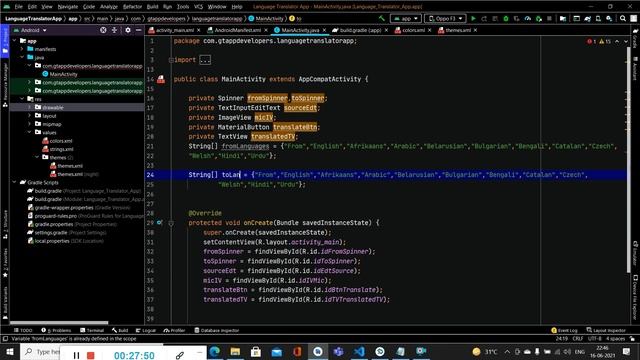Viewport: 640px width, 360px height.
Task: Click Select Opened File target icon
Action: coord(103,30)
